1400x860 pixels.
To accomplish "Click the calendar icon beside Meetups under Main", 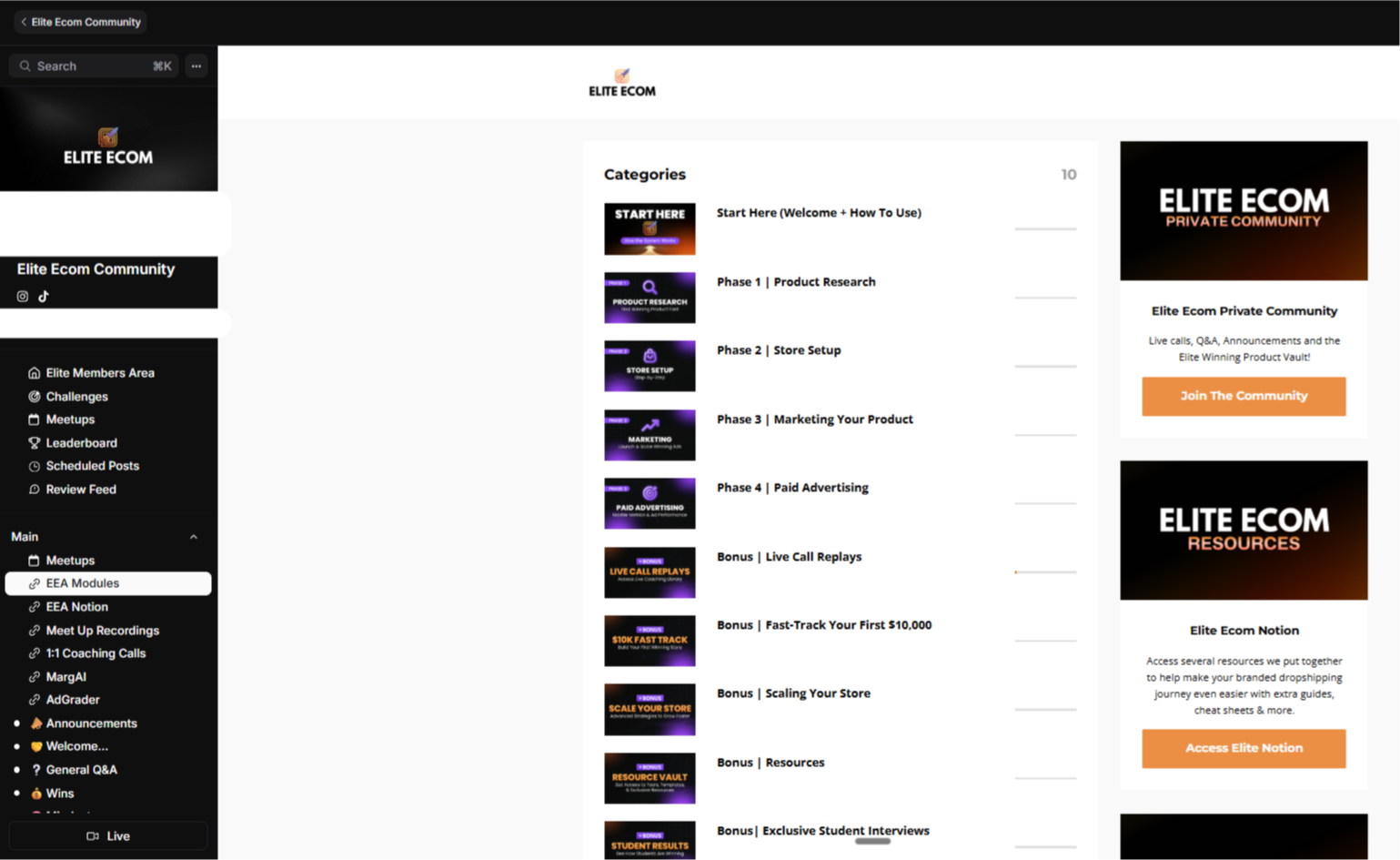I will pos(35,561).
